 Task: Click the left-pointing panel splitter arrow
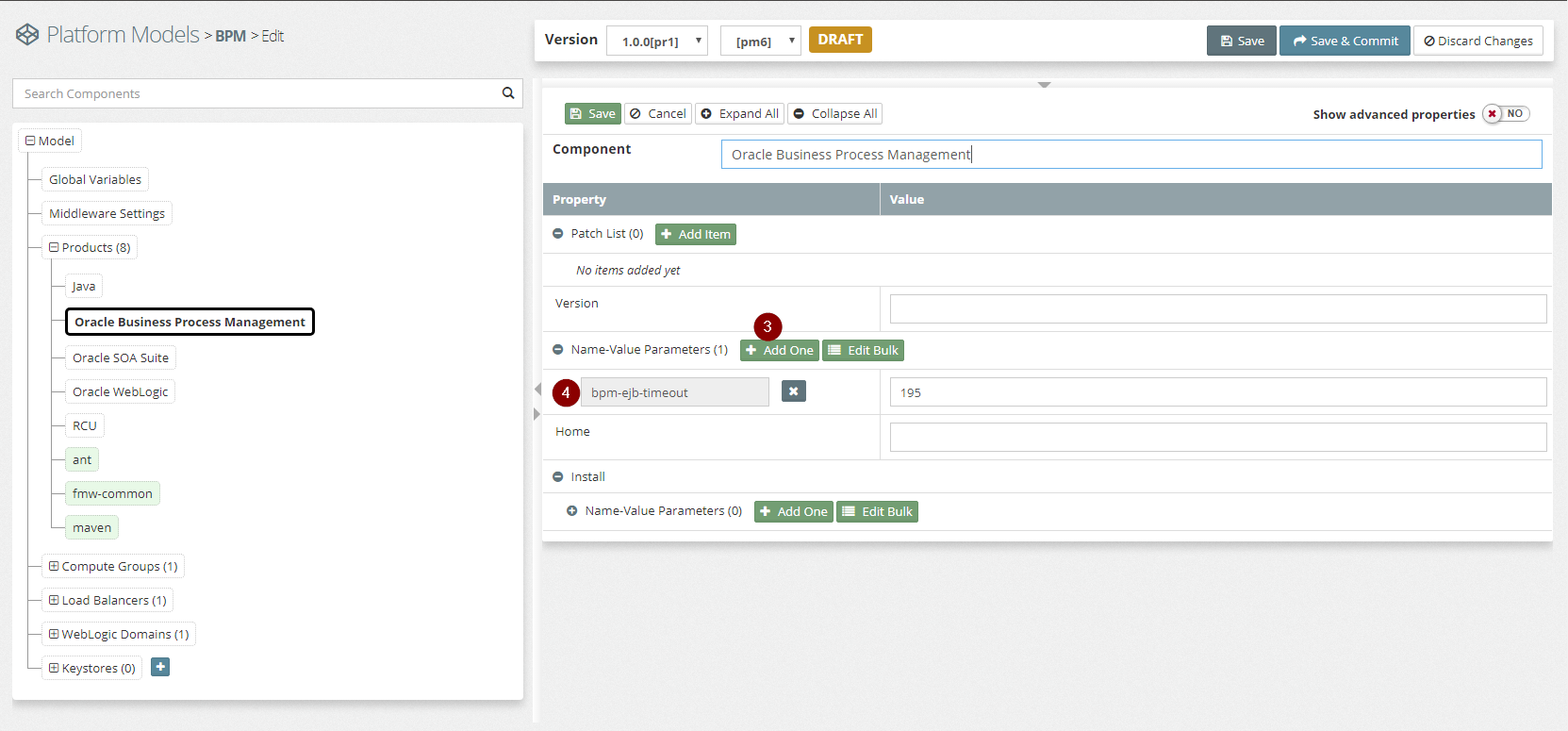point(537,389)
